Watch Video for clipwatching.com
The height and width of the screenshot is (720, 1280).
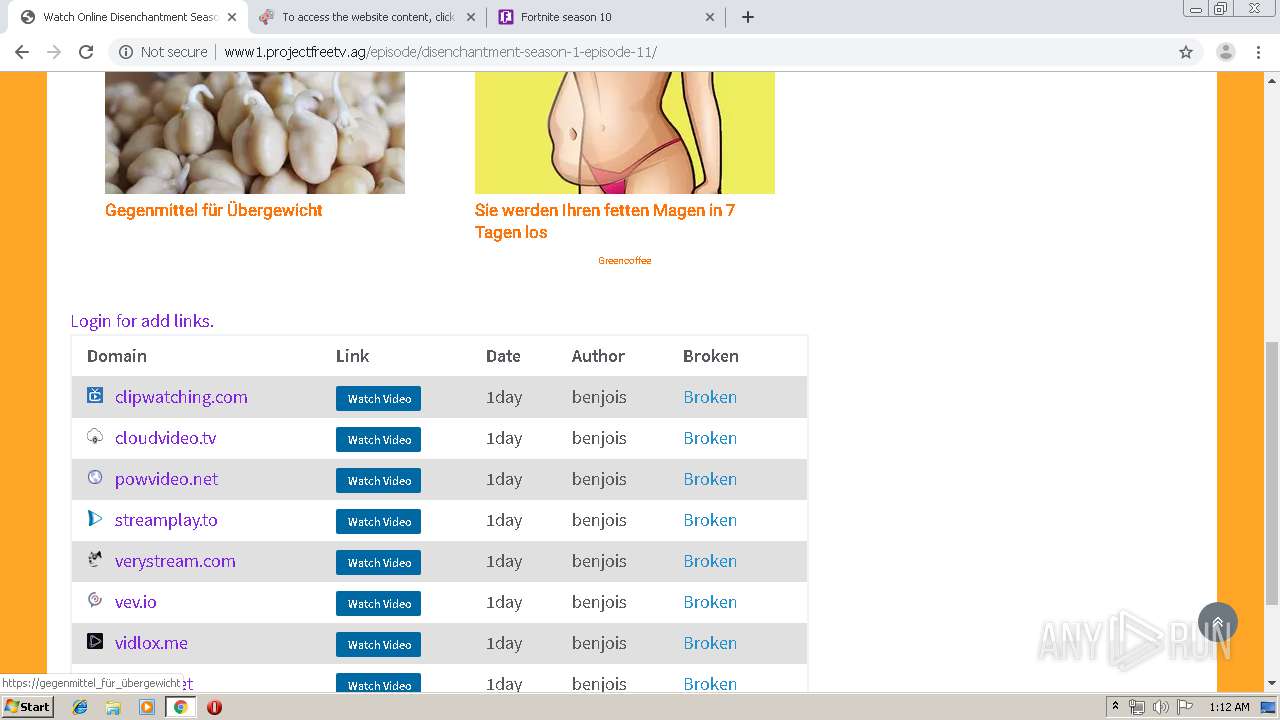click(378, 398)
